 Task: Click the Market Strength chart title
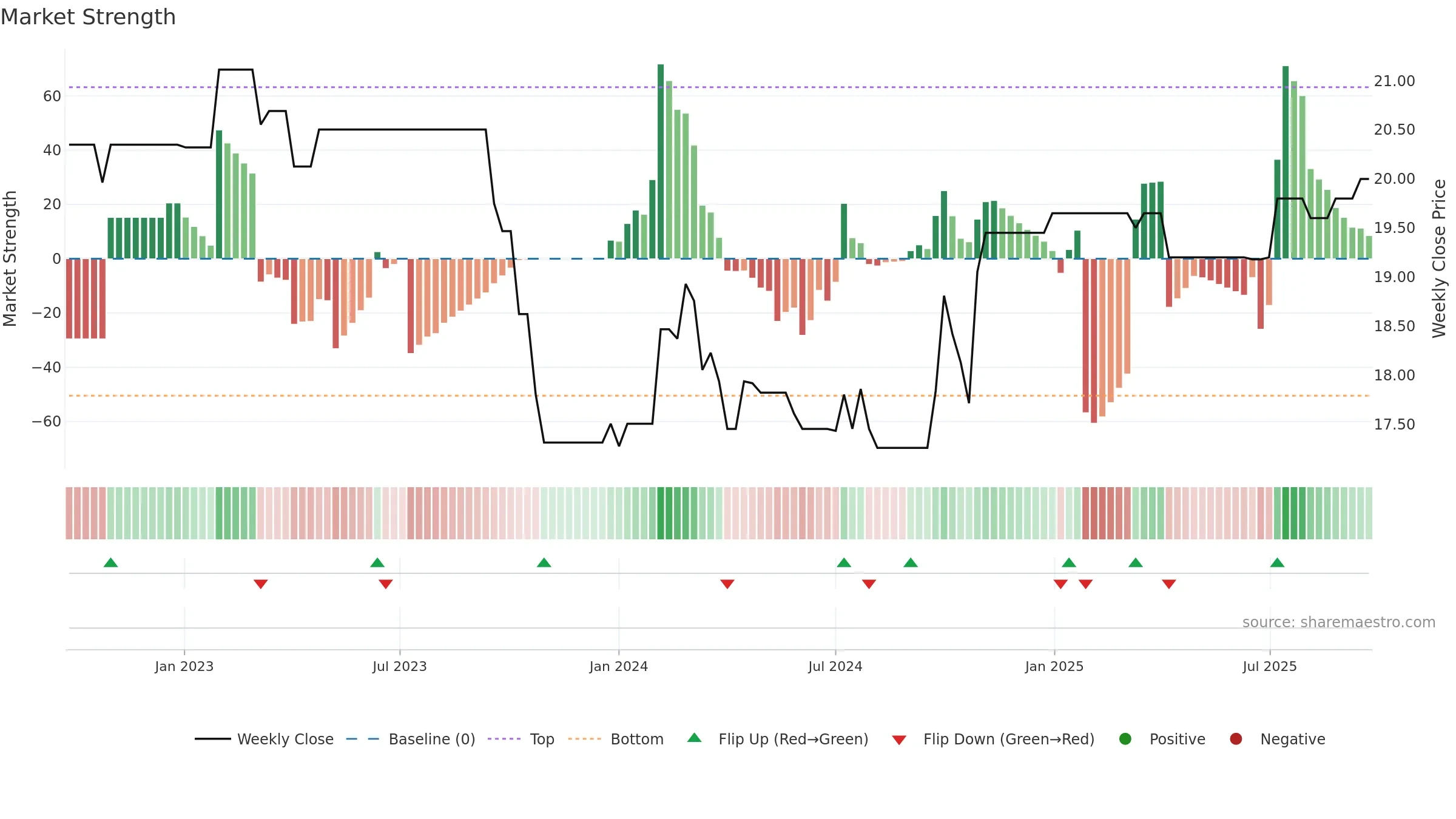point(88,17)
